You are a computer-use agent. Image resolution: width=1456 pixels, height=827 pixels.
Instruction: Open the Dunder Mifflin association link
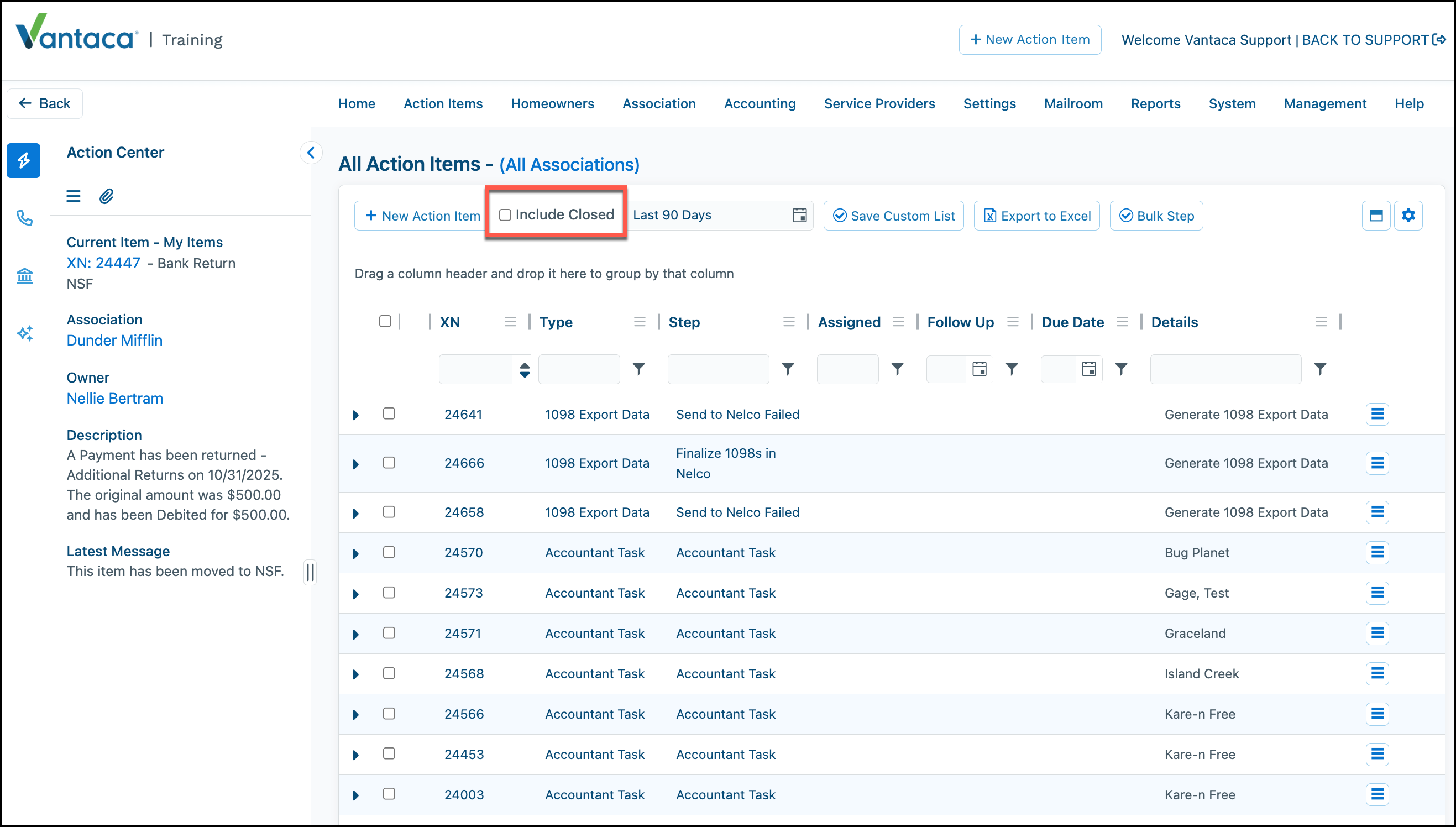click(115, 340)
